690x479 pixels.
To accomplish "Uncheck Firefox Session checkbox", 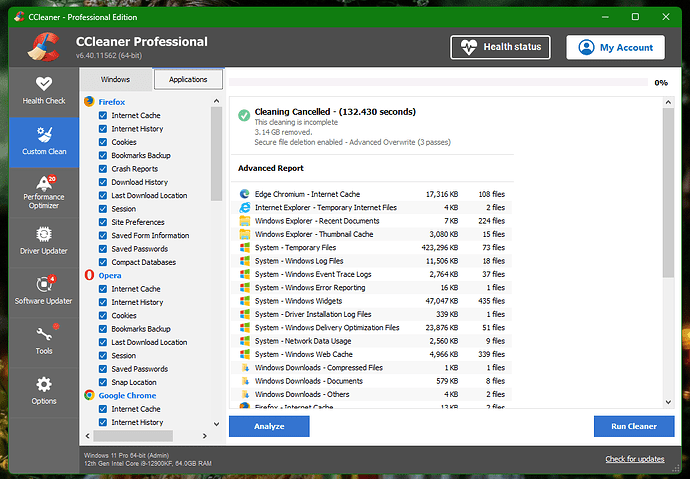I will point(103,208).
